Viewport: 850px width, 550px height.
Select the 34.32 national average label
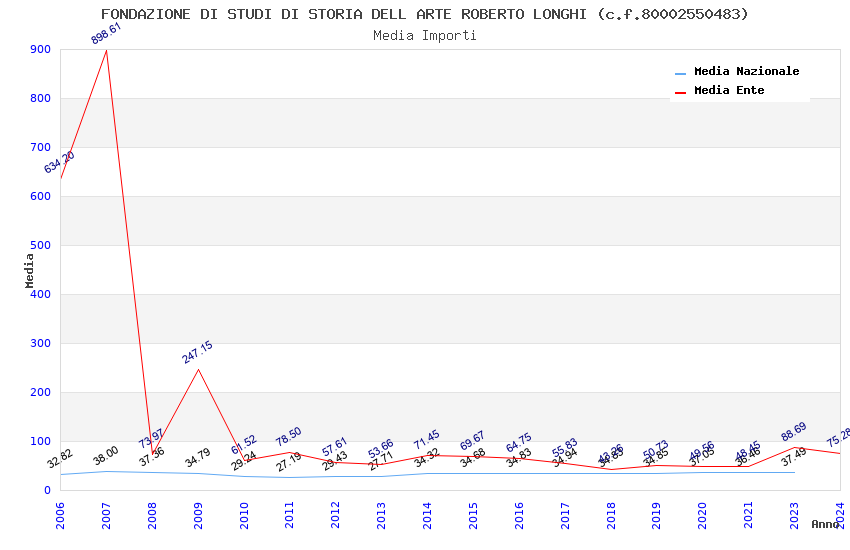click(x=427, y=458)
